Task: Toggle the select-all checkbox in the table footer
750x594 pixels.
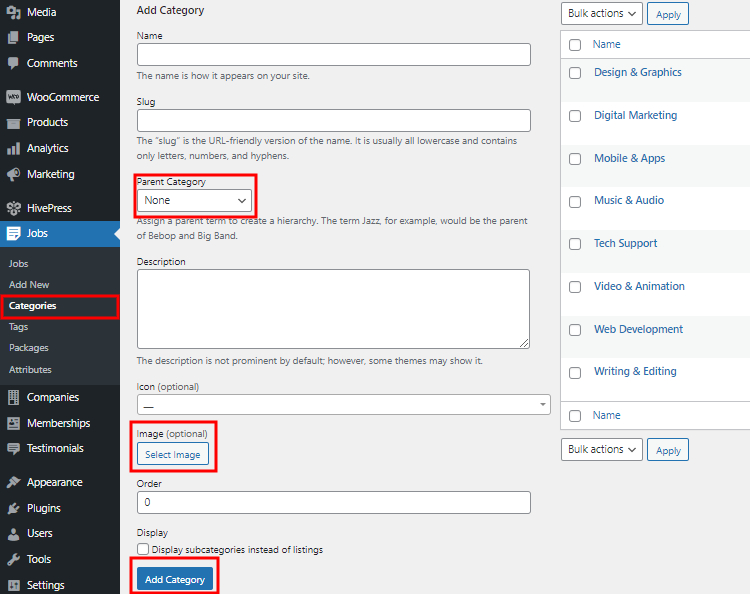Action: 575,416
